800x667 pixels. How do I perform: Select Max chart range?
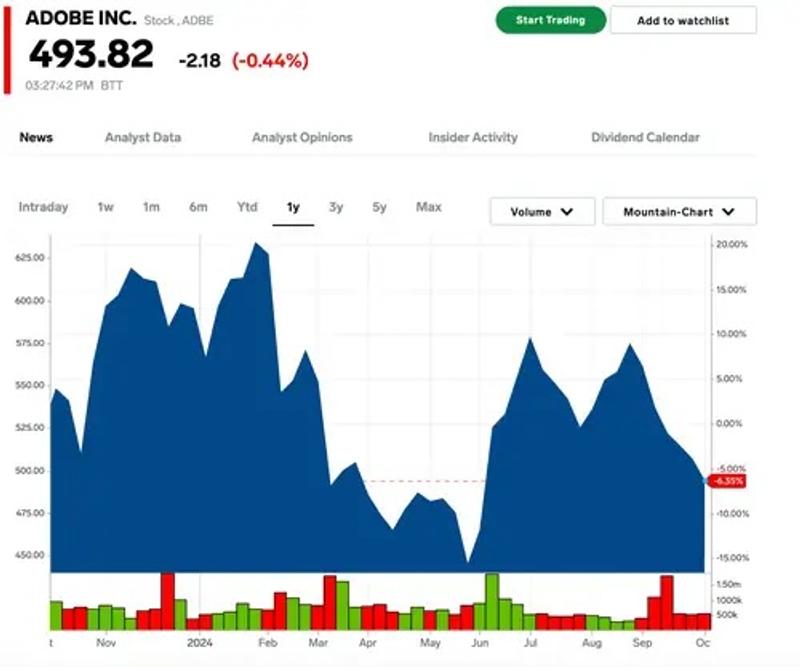tap(429, 207)
